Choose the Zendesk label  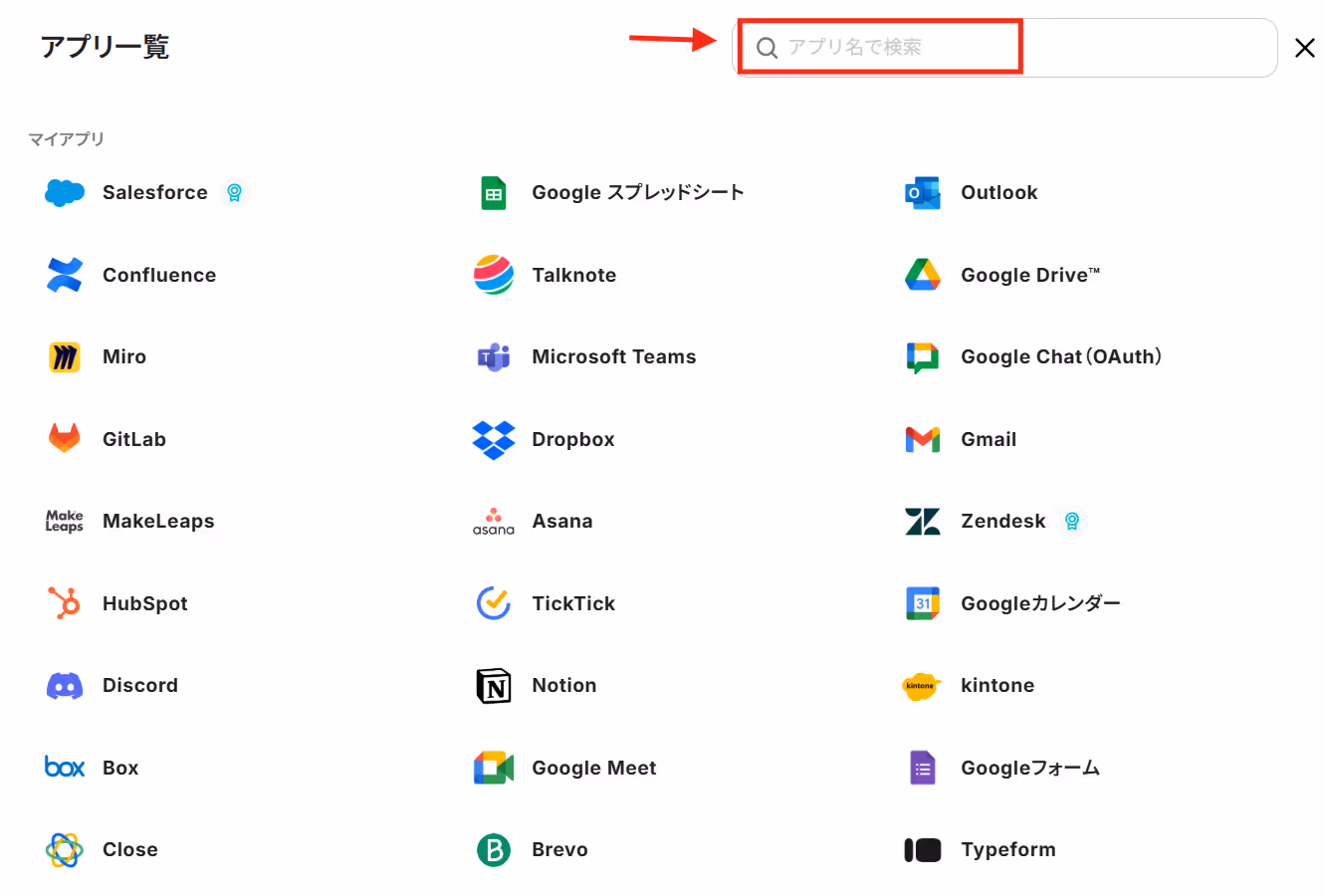(1003, 521)
